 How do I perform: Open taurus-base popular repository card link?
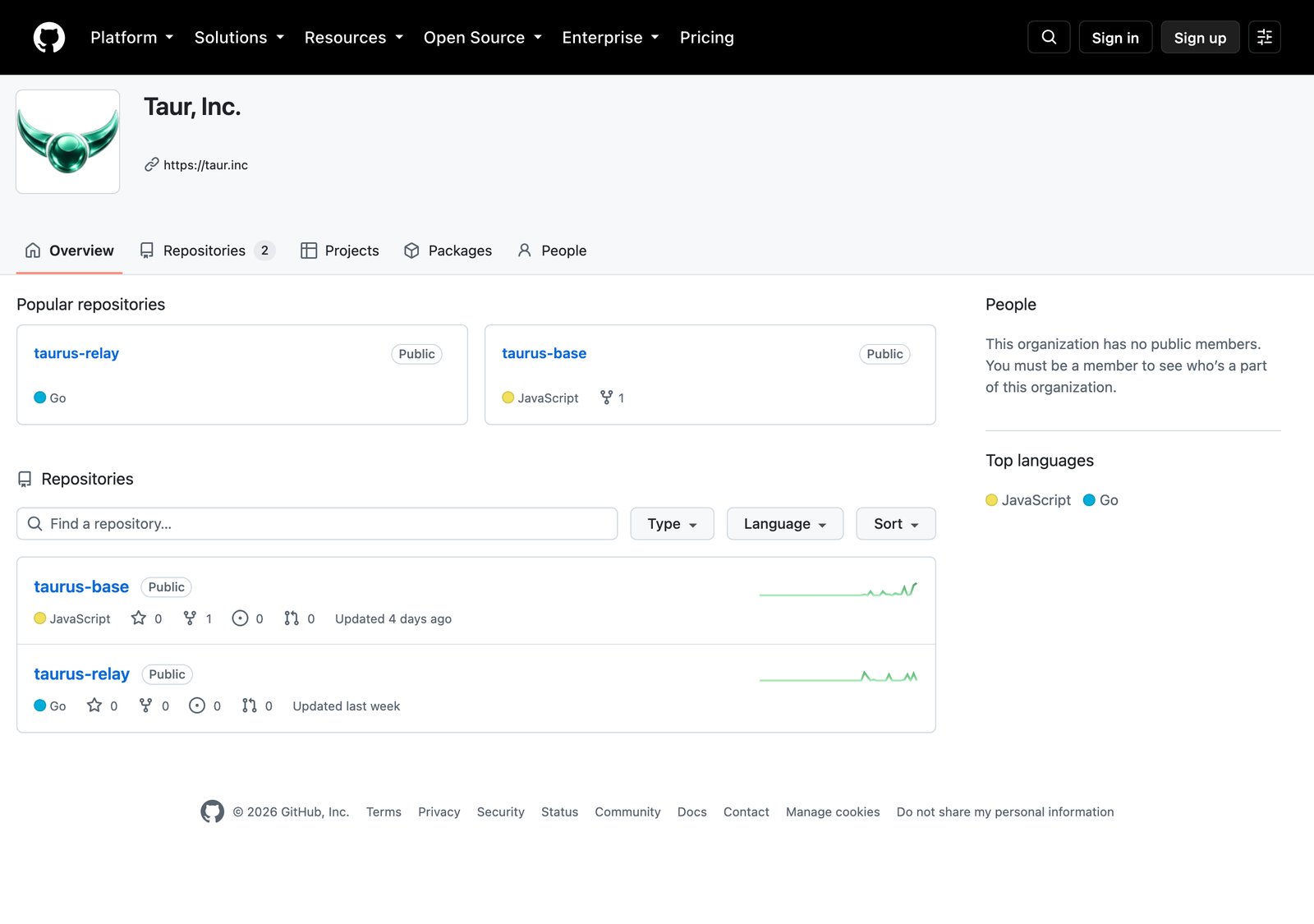(x=544, y=353)
